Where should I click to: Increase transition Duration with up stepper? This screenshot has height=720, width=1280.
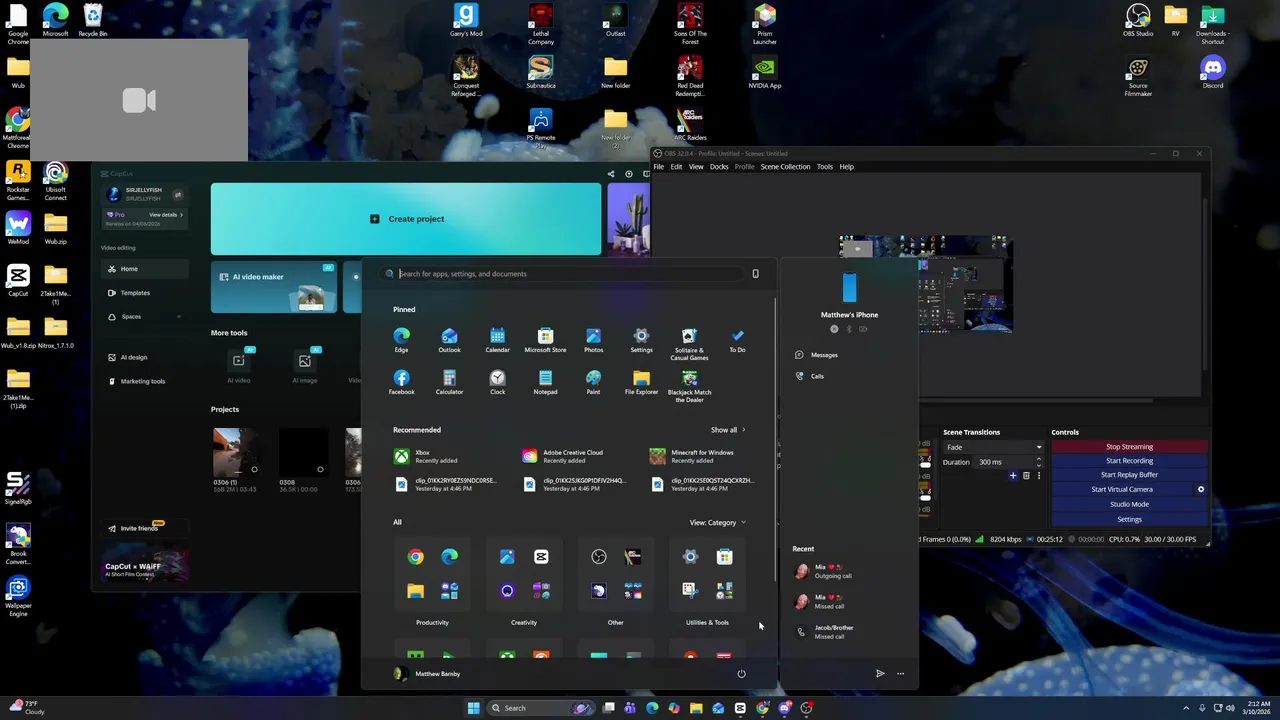tap(1039, 459)
